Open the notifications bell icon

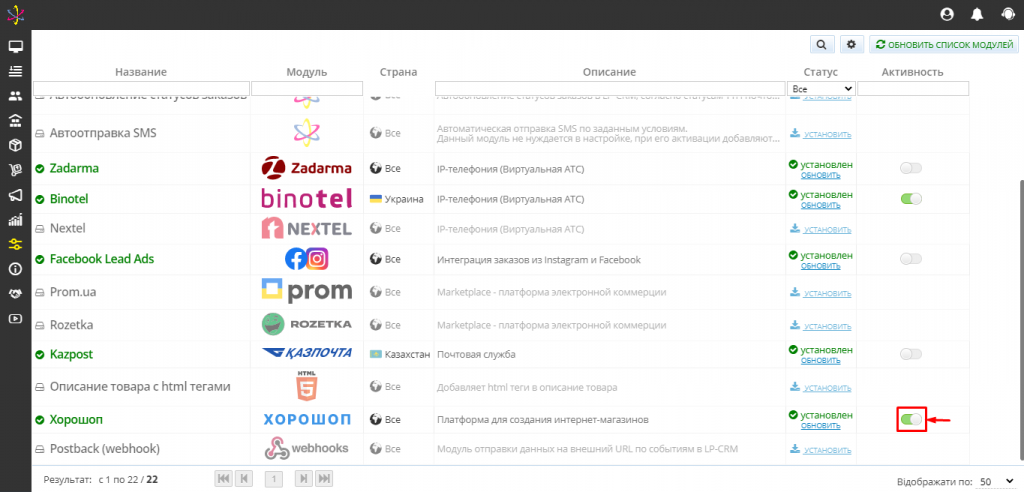tap(978, 14)
